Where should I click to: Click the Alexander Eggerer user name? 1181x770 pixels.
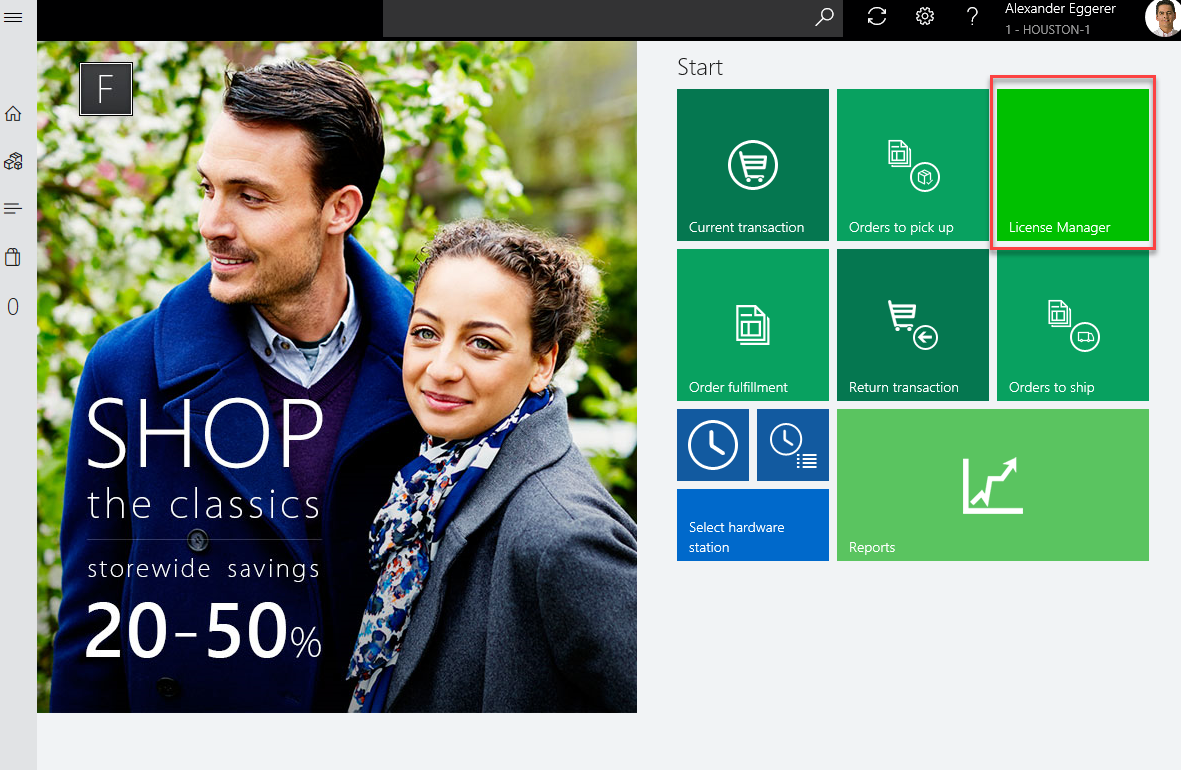(x=1060, y=9)
